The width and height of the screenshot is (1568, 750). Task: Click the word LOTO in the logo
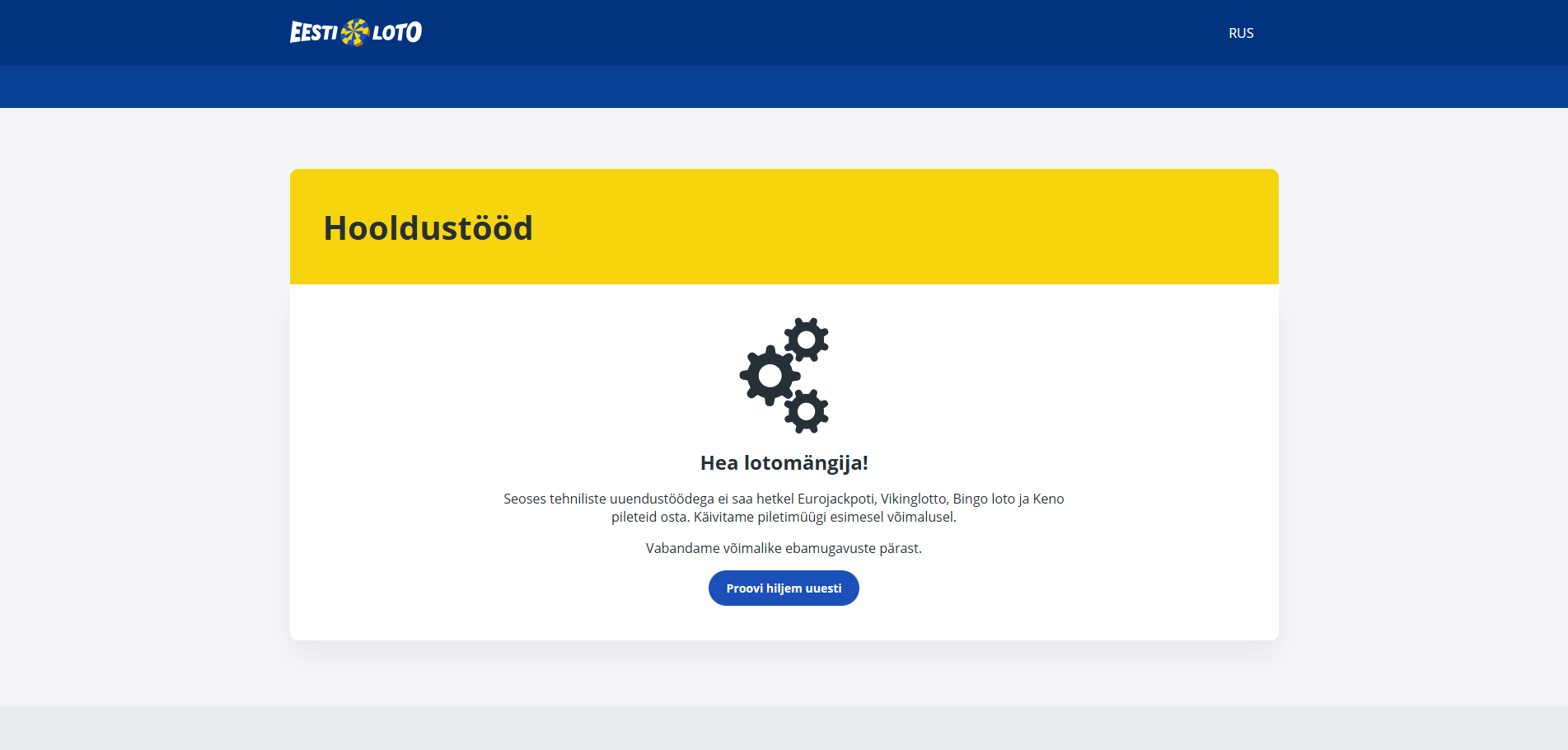[x=397, y=33]
